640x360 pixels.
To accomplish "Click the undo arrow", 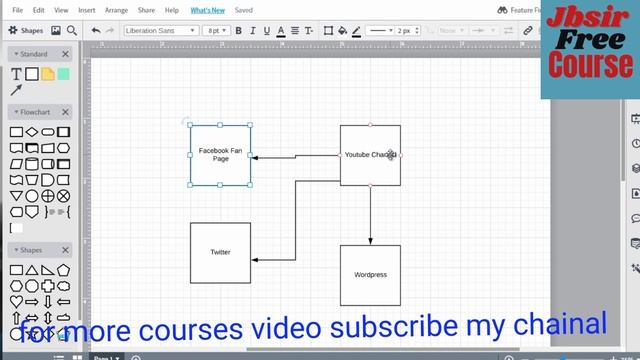I will [x=96, y=30].
